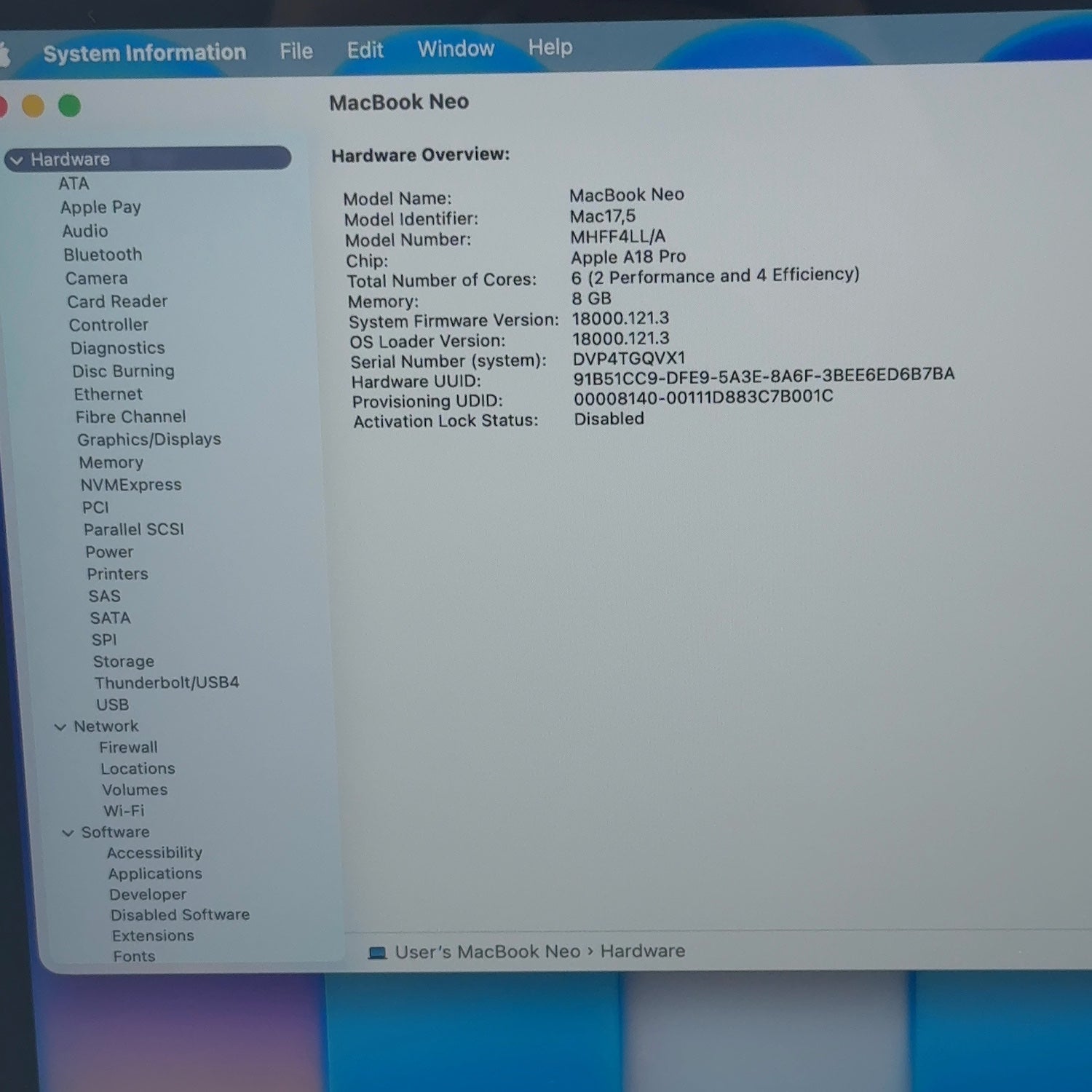Click the Hardware UUID value
The image size is (1092, 1092).
point(764,376)
